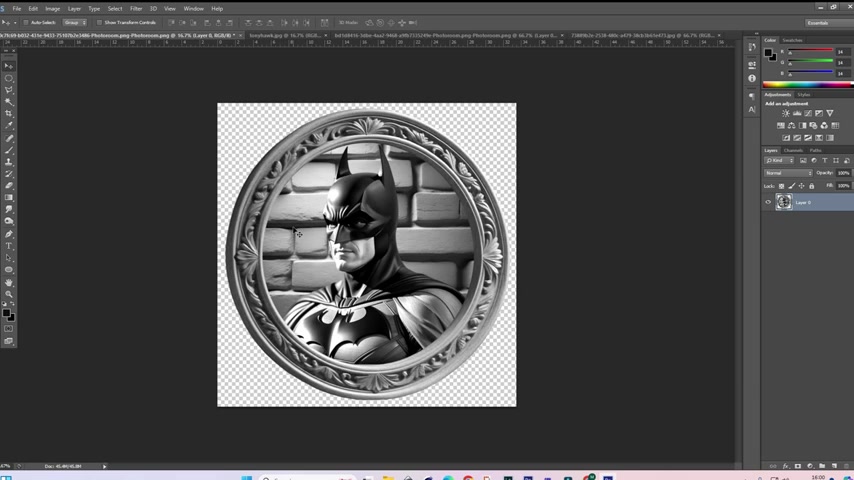Screen dimensions: 854x480
Task: Select the Layer 0 thumbnail
Action: [x=784, y=202]
